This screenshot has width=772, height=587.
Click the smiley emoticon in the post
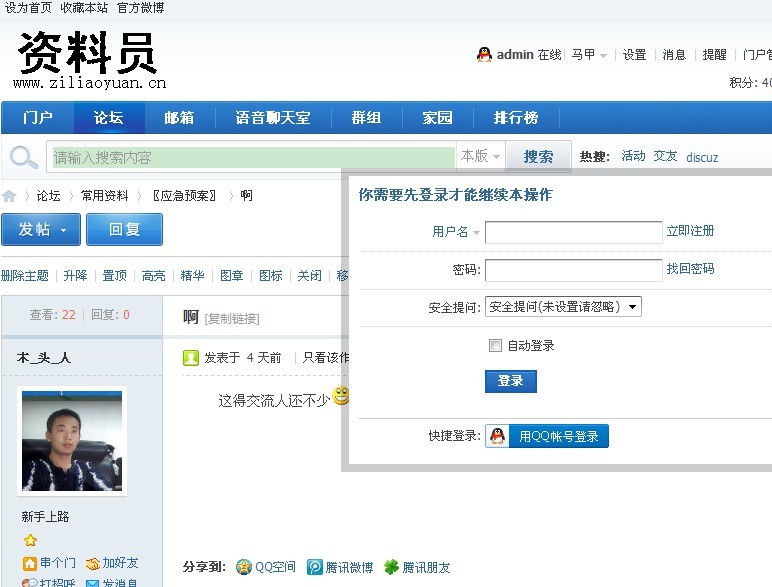[x=341, y=395]
